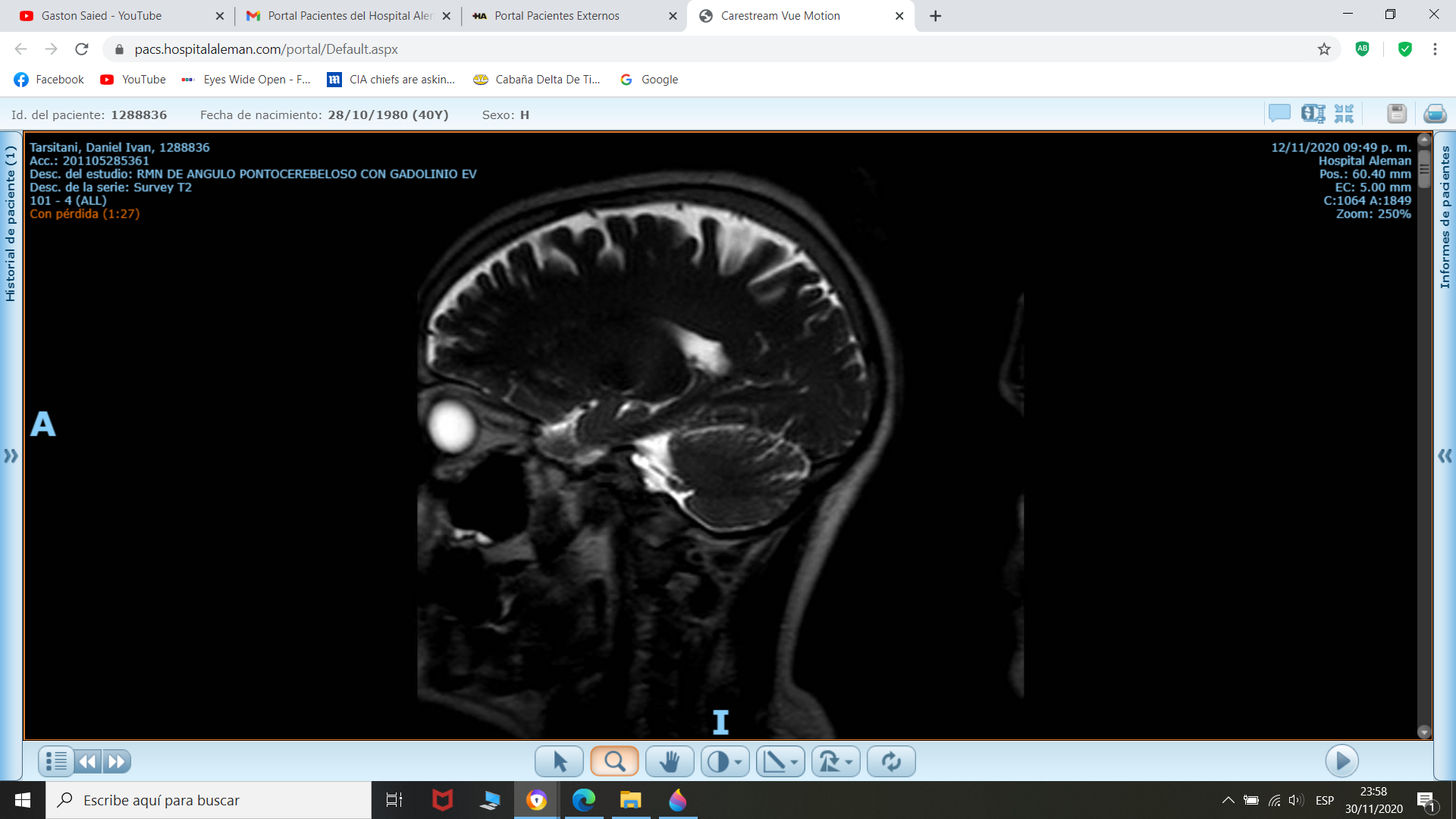Open the volume control in system tray

point(1296,800)
